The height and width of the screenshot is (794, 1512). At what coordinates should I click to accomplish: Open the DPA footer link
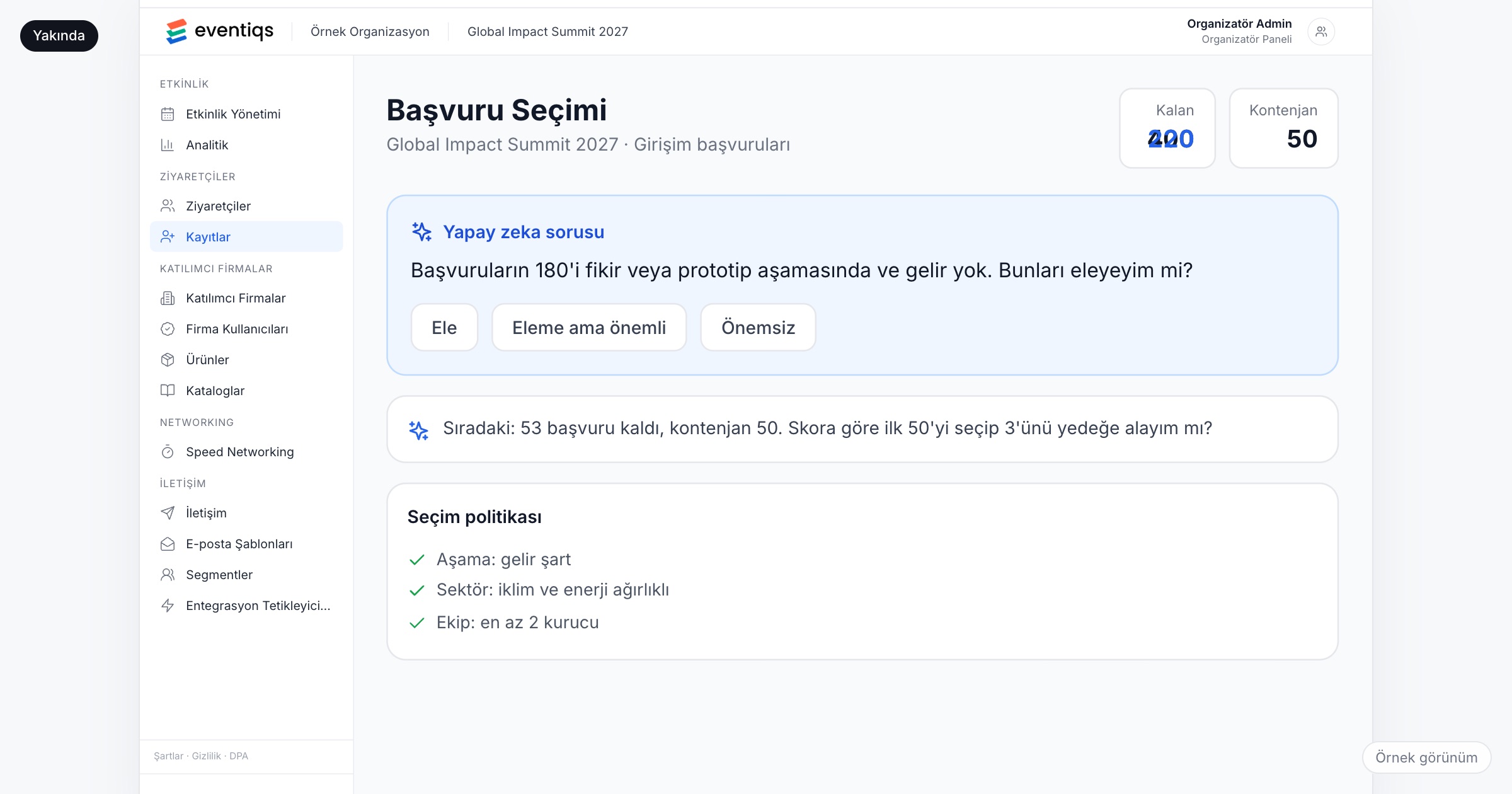(239, 756)
